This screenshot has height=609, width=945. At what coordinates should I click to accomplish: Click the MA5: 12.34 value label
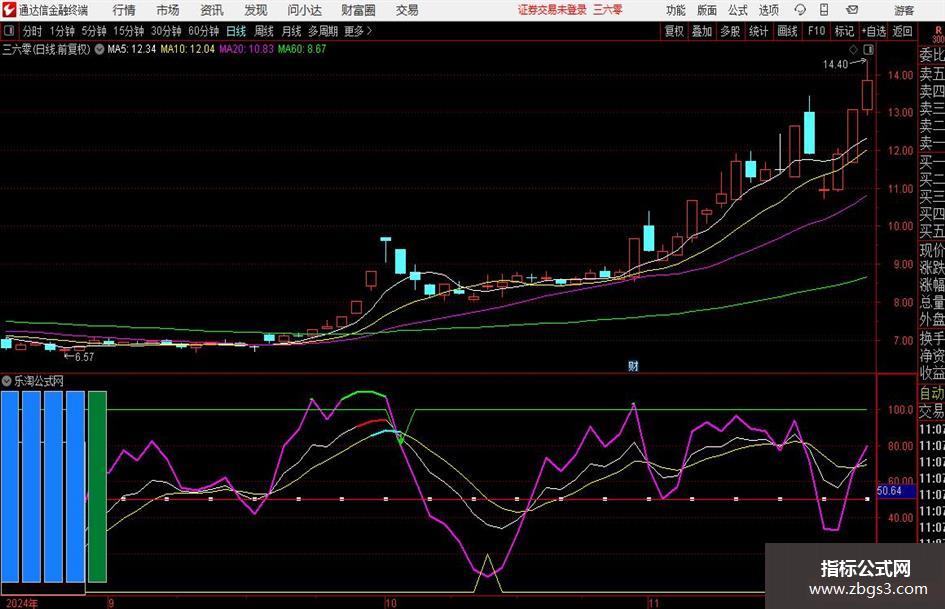coord(131,49)
